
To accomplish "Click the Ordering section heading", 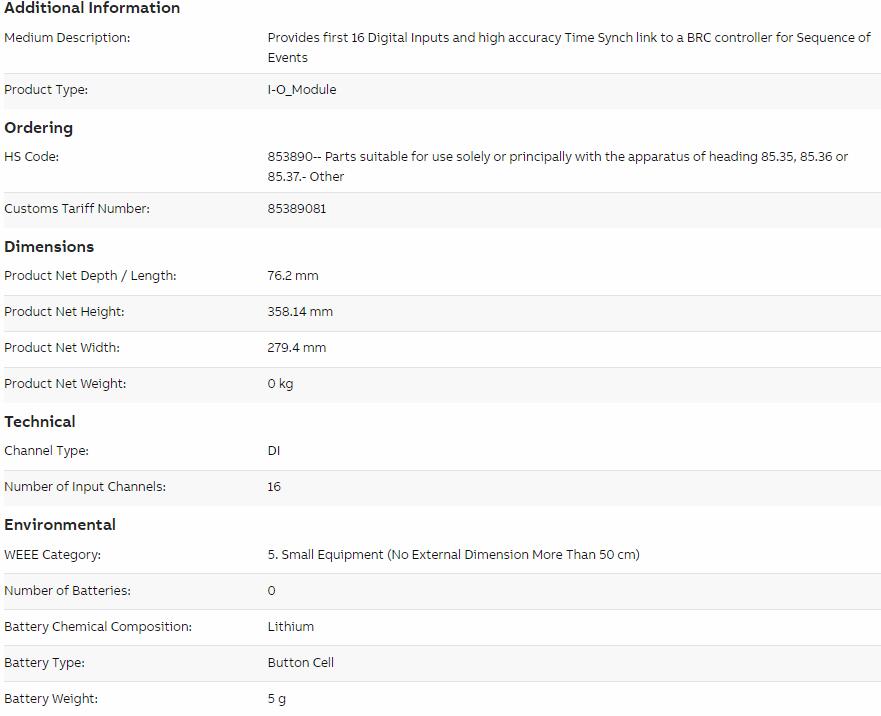I will tap(38, 128).
